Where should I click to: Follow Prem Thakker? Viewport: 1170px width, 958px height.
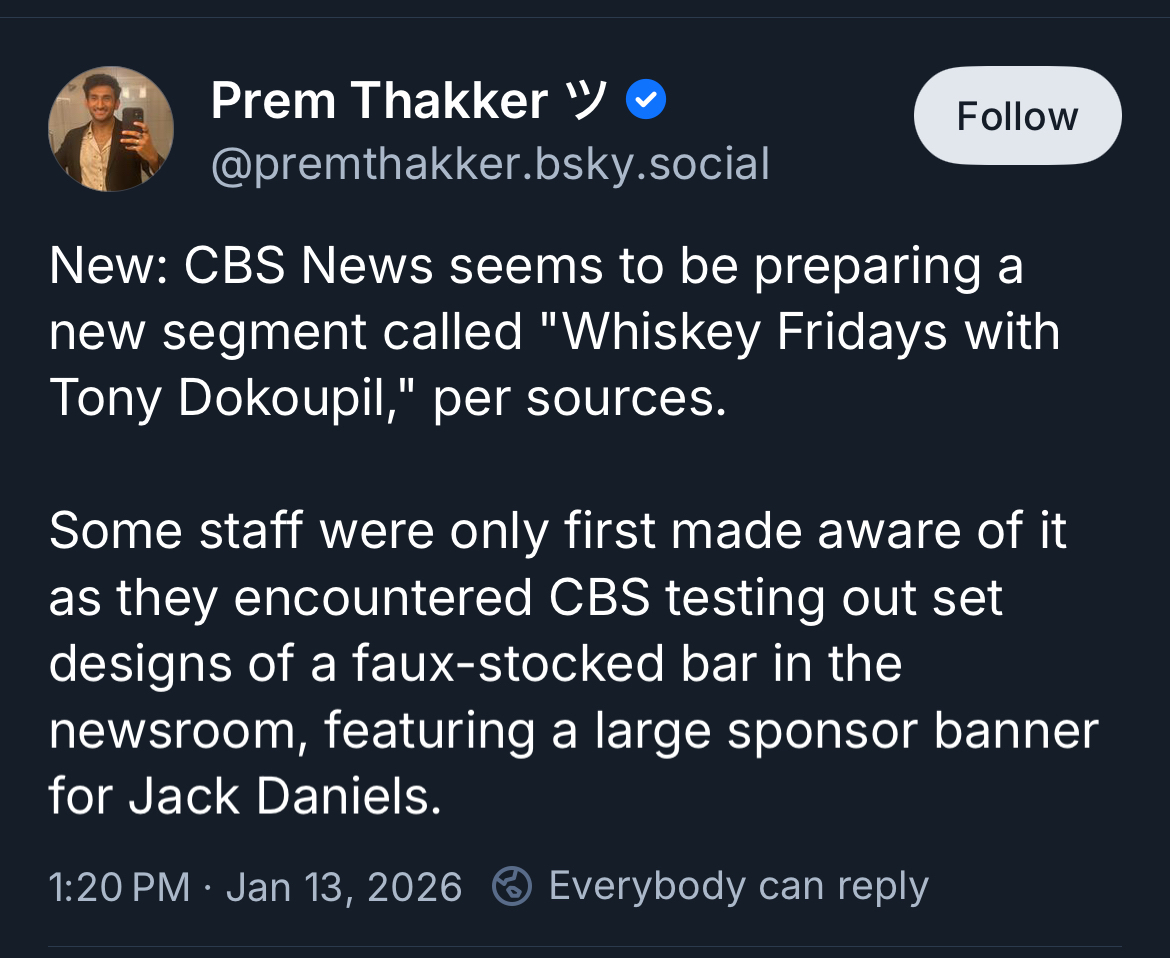tap(1017, 116)
